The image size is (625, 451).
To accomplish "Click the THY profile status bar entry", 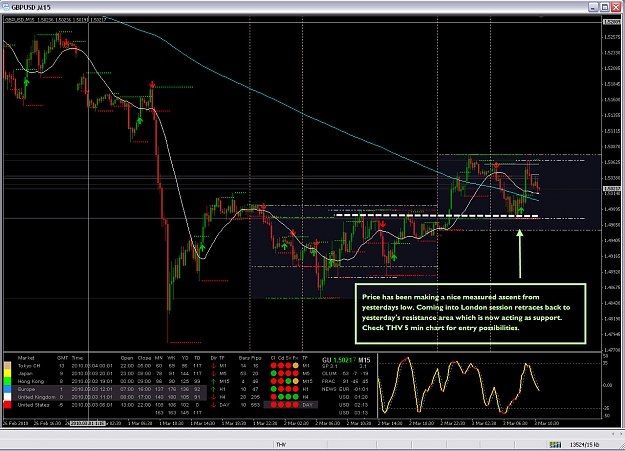I will 281,445.
